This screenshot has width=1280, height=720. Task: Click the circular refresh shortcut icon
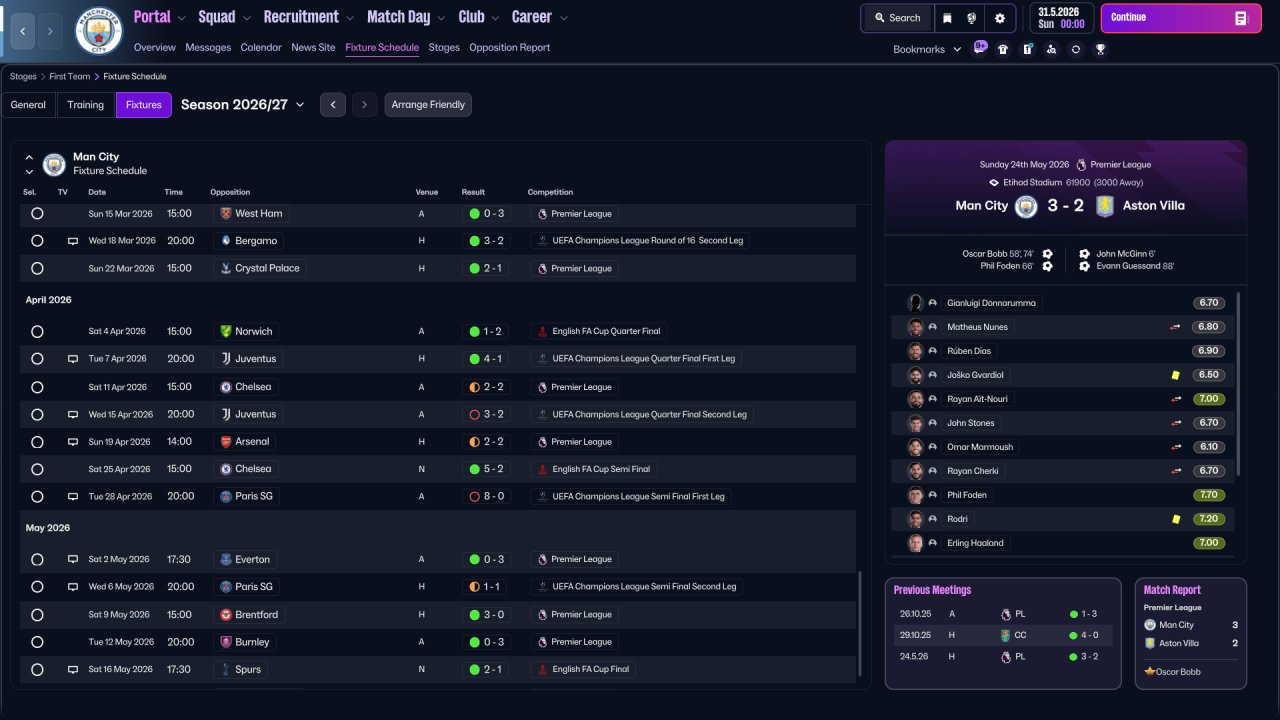(1076, 49)
